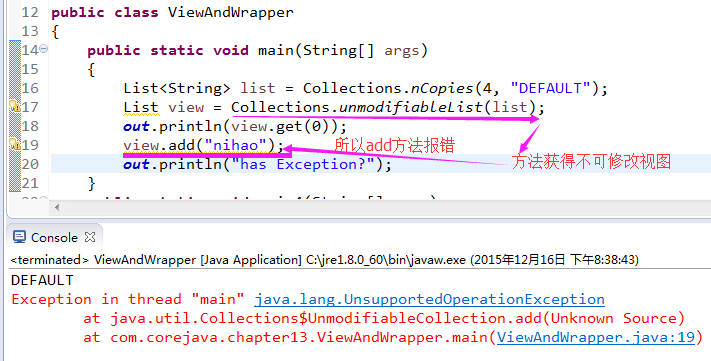Screen dimensions: 711x361
Task: Open the java.lang.UnsupportedOperationException link
Action: point(429,299)
